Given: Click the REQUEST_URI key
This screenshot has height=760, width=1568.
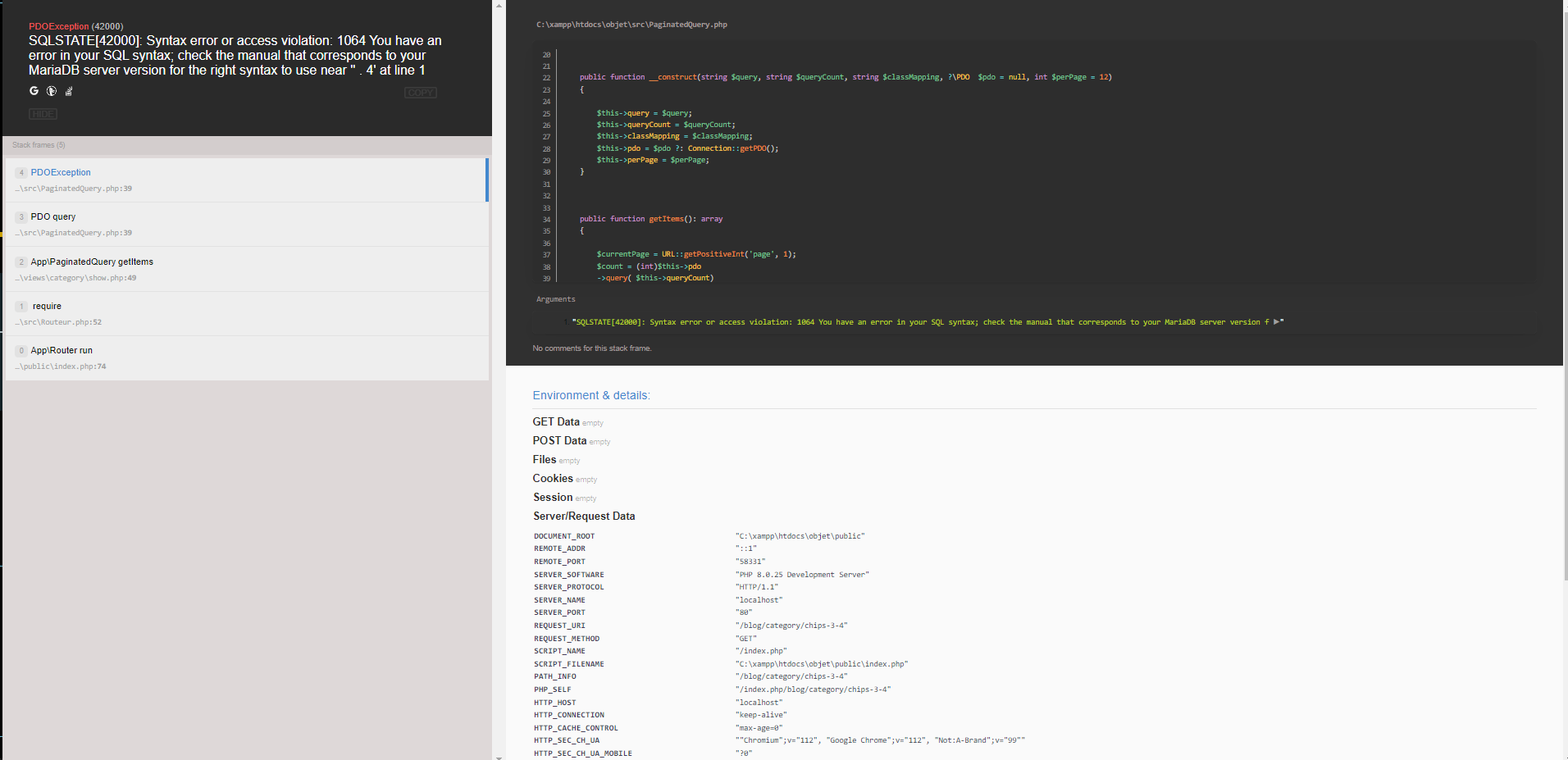Looking at the screenshot, I should [559, 626].
